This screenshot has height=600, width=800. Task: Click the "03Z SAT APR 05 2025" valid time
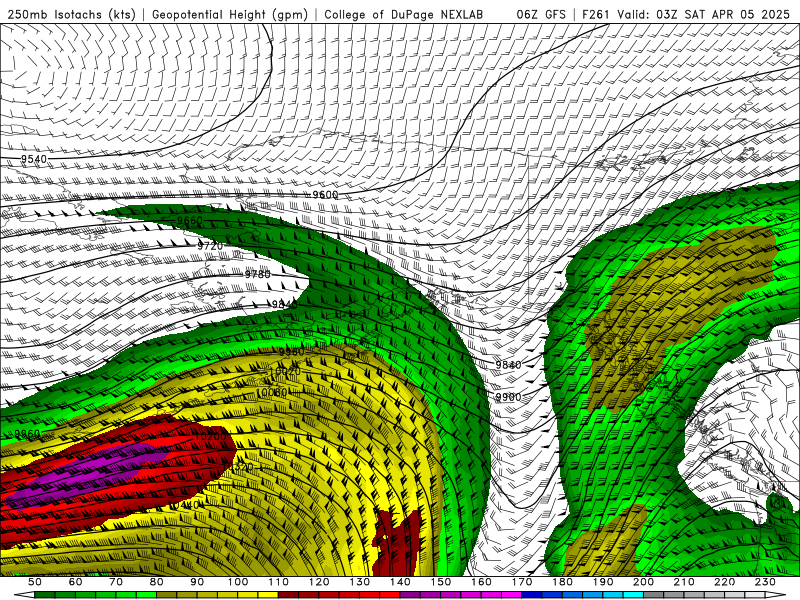click(x=723, y=15)
